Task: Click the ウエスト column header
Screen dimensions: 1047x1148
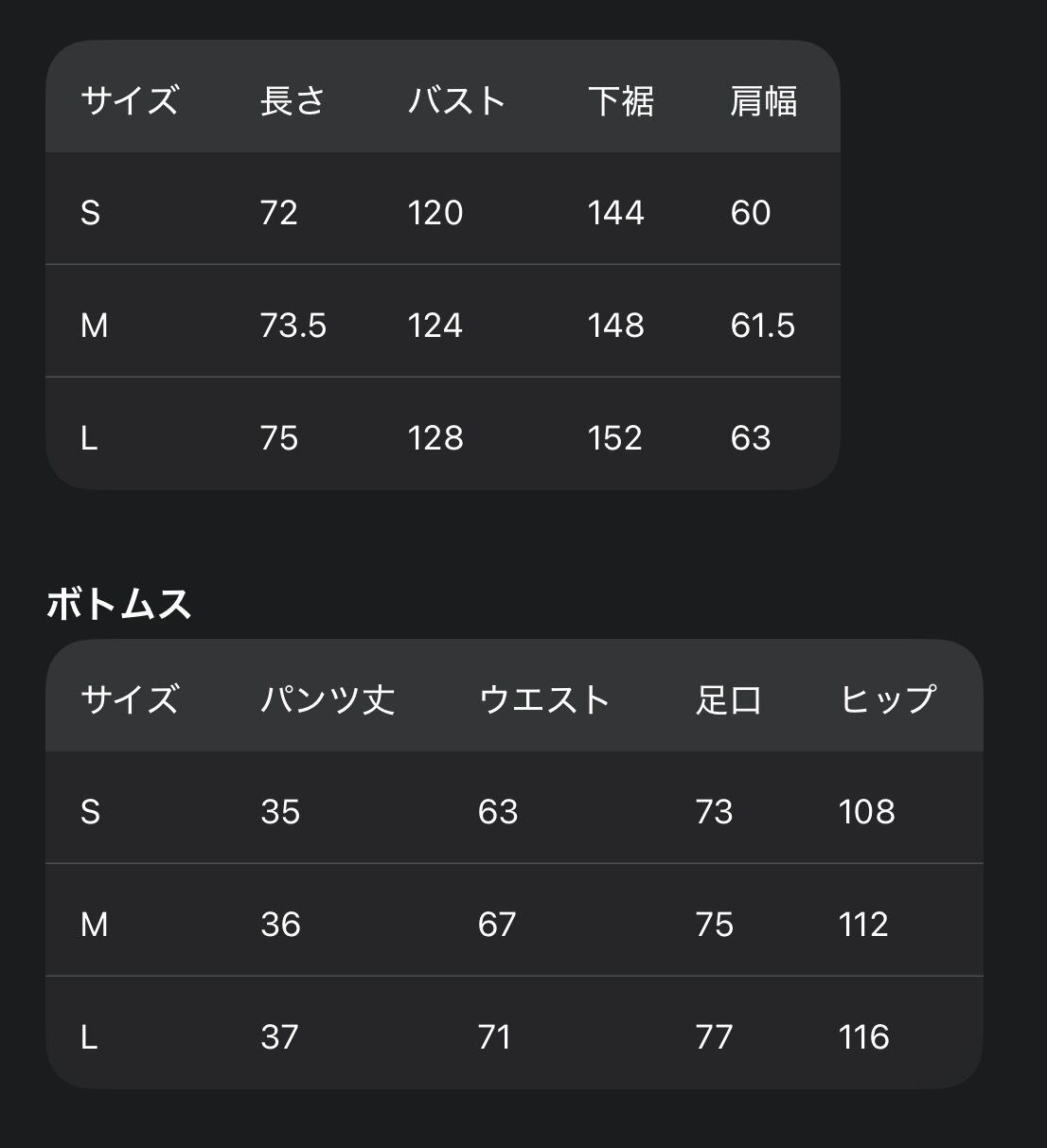Action: tap(544, 699)
